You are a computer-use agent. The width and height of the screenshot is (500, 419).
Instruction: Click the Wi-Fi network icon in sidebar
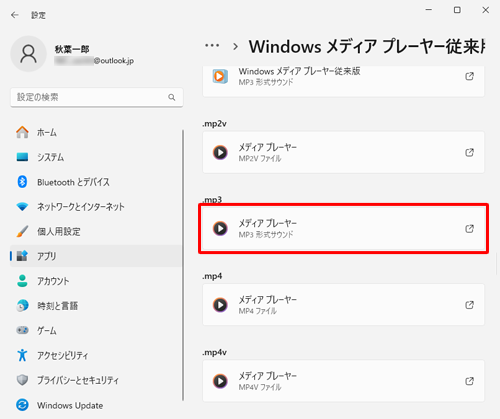pos(22,207)
